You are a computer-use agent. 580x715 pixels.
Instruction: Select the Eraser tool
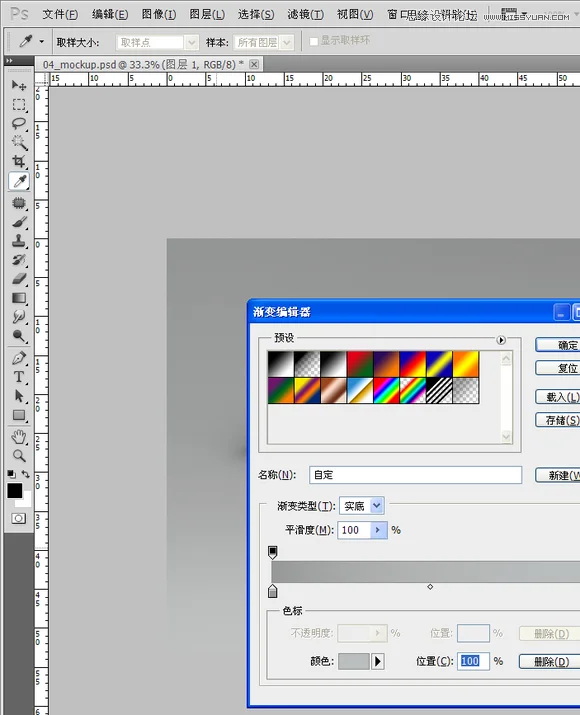point(19,279)
